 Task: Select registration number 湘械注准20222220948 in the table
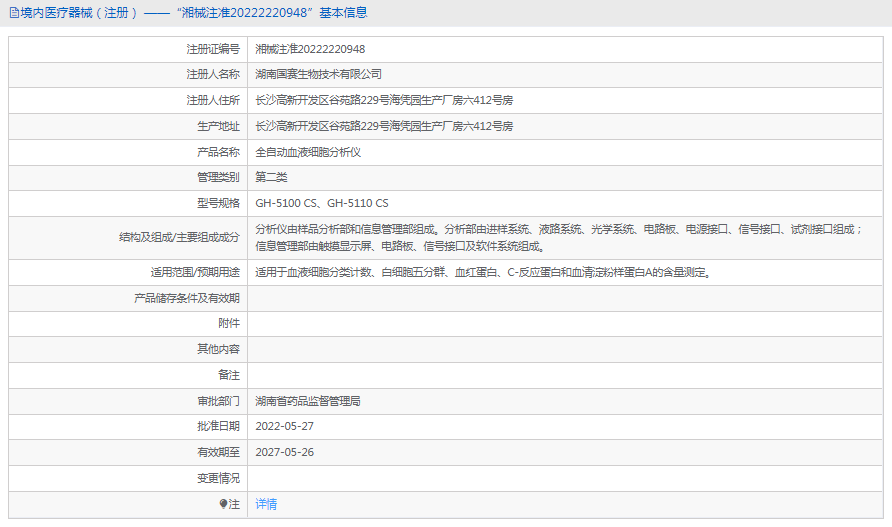[x=310, y=50]
